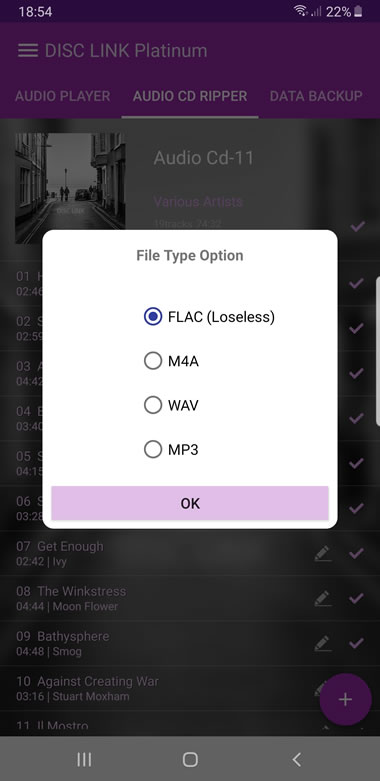Switch to DATA BACKUP tab
Screen dimensions: 380x781
click(x=316, y=96)
